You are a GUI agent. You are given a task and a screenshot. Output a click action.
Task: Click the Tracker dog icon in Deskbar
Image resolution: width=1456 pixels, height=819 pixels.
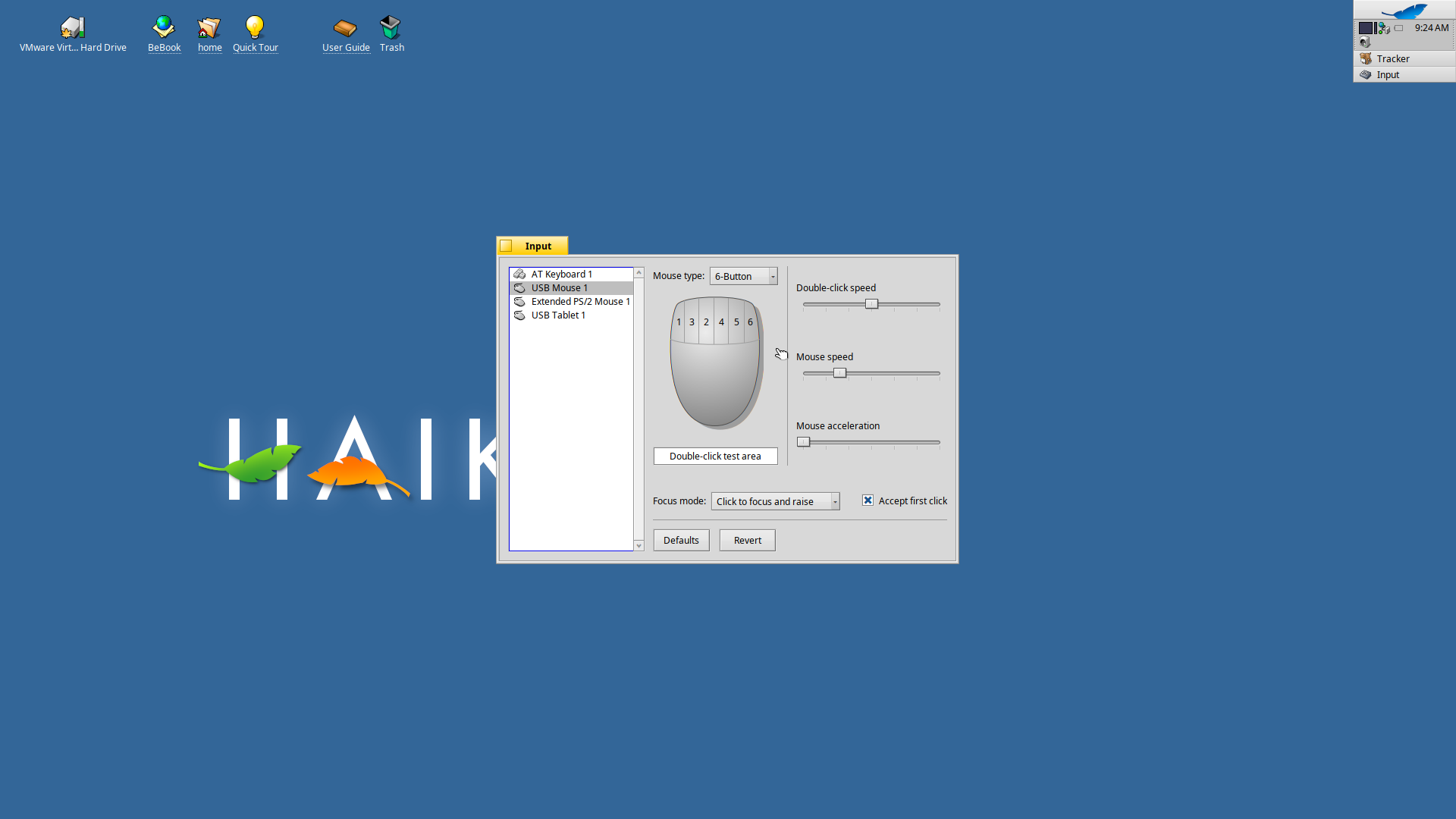tap(1366, 58)
